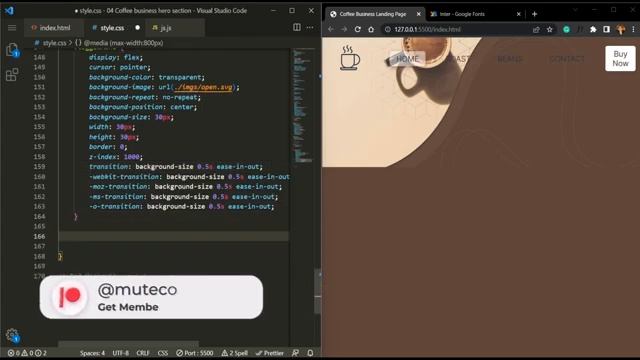
Task: Go to the browser home page
Action: 371,29
